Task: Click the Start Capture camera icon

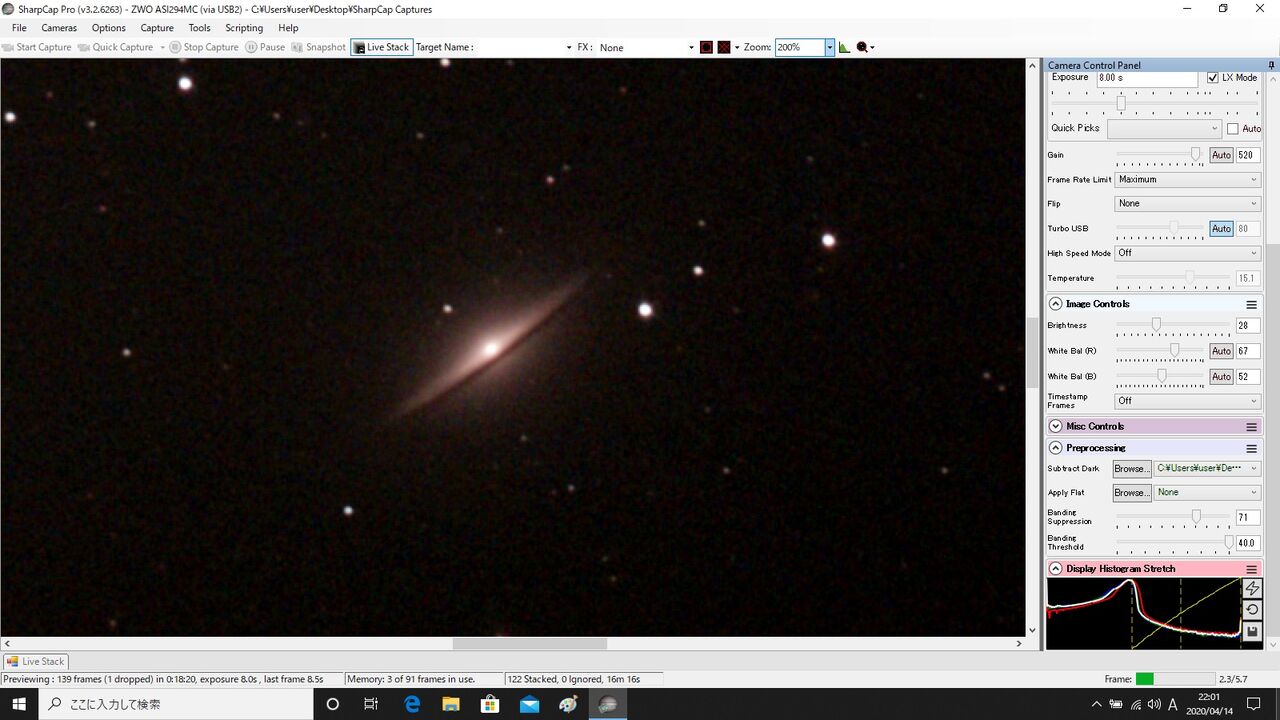Action: pos(8,47)
